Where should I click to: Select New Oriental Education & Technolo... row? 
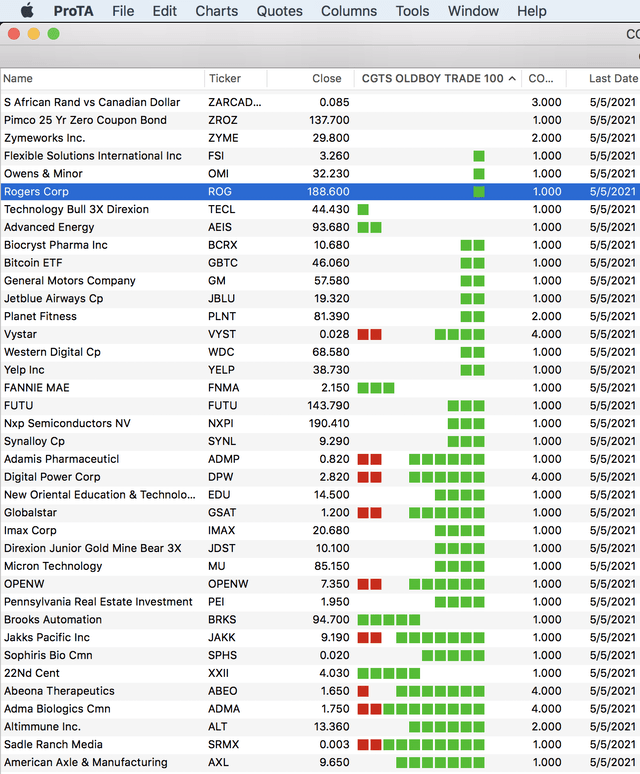click(x=320, y=495)
